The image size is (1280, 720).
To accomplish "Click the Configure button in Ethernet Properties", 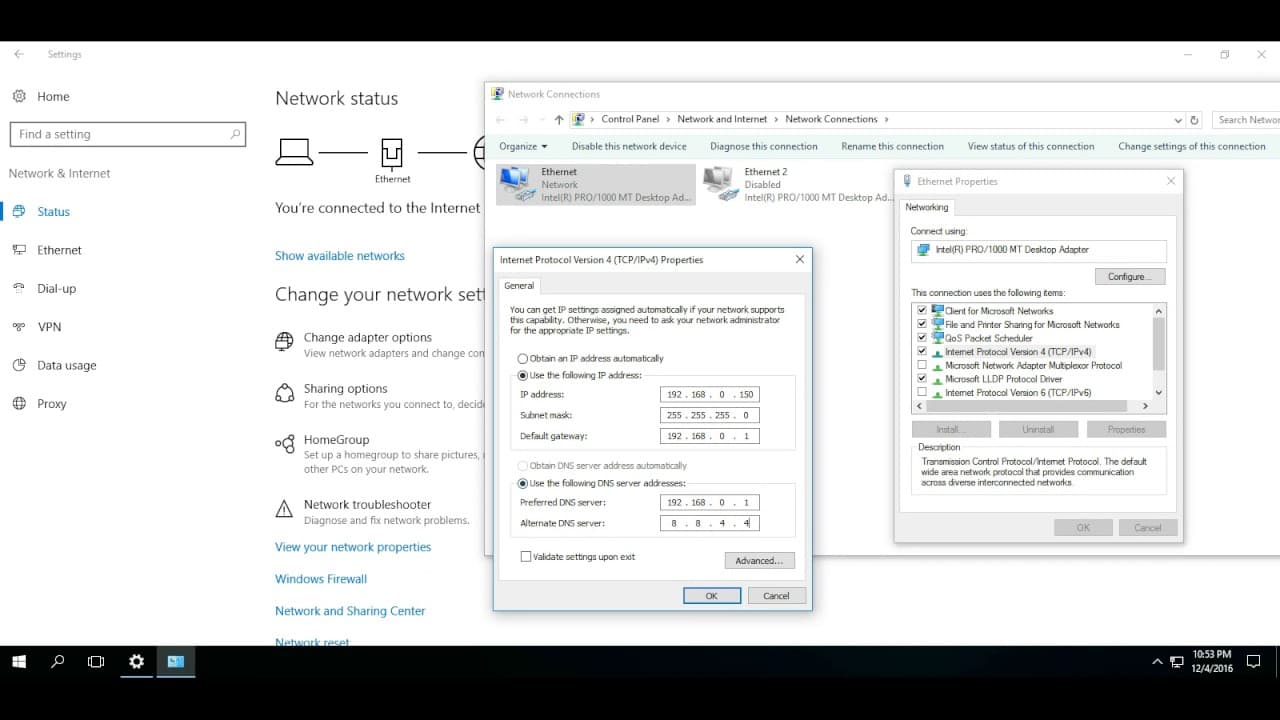I will click(1130, 276).
